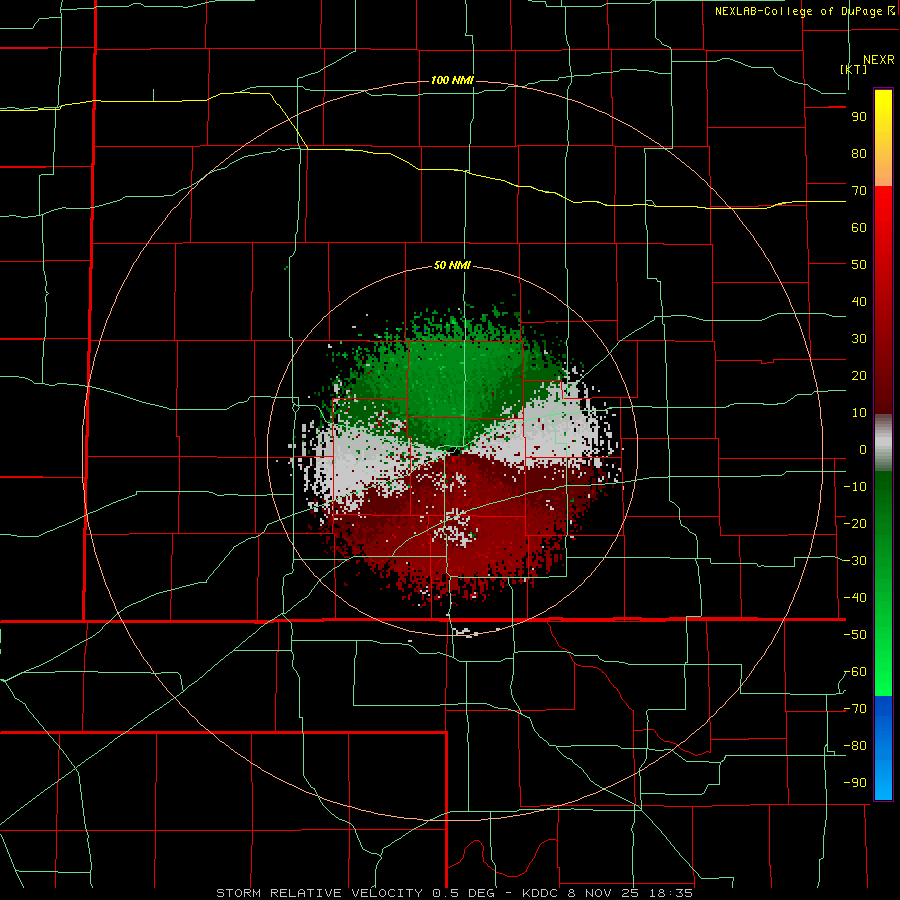Click the -40 value on the velocity scale
This screenshot has height=900, width=900.
click(x=855, y=598)
